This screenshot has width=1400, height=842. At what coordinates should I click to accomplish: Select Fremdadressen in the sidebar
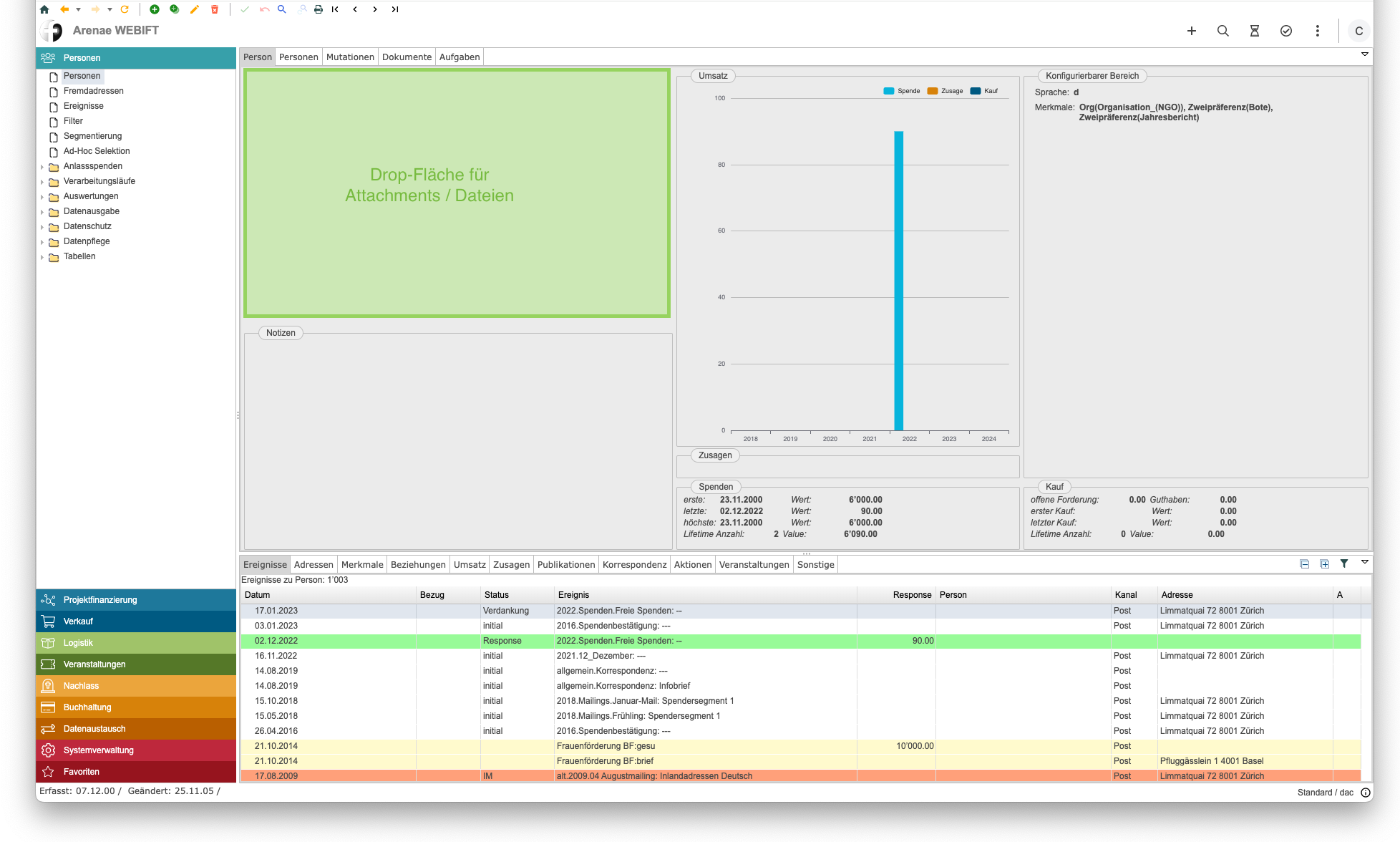pyautogui.click(x=93, y=91)
